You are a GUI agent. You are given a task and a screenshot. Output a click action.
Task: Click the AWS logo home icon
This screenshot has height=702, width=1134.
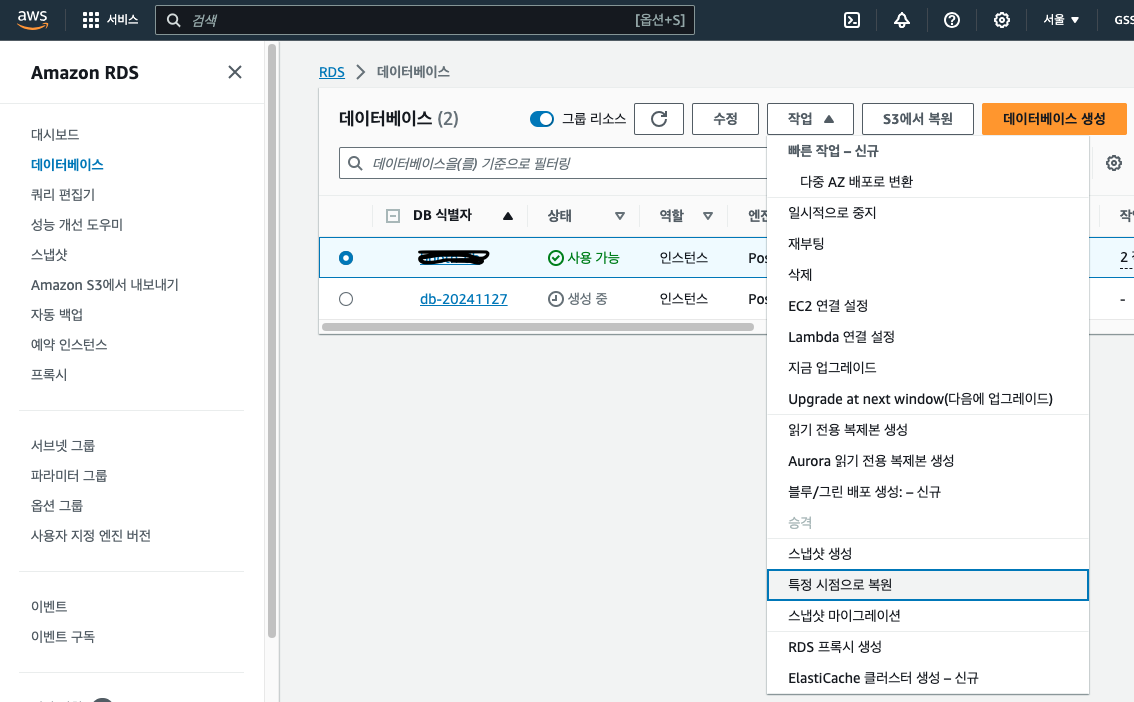[x=33, y=20]
